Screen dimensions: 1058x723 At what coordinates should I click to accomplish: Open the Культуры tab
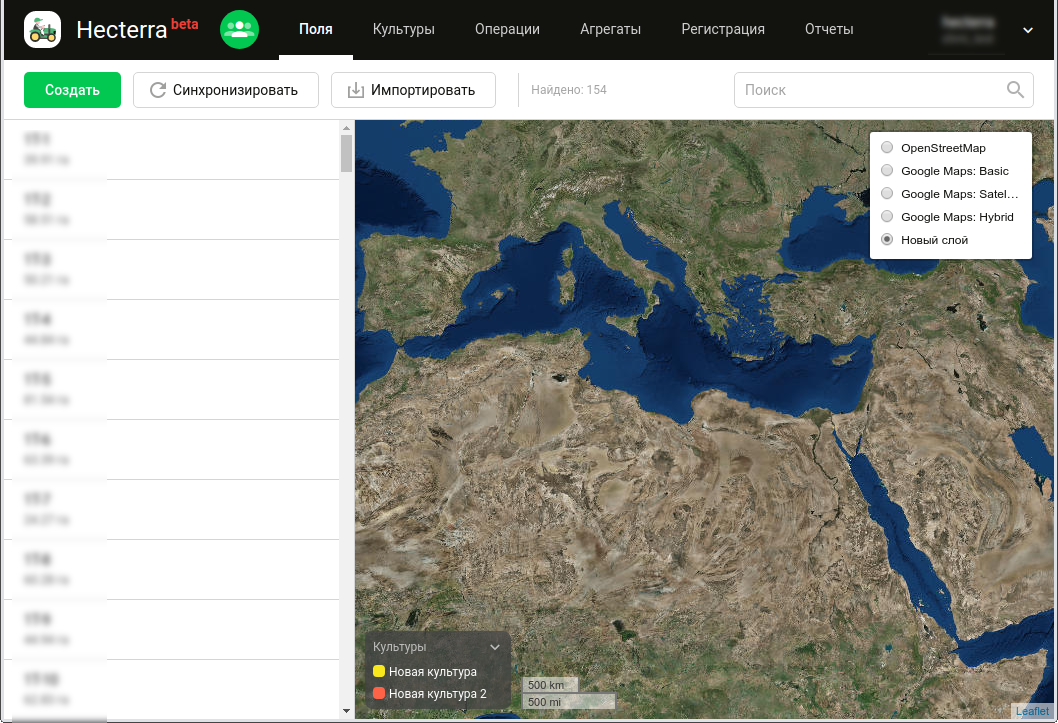[x=403, y=30]
